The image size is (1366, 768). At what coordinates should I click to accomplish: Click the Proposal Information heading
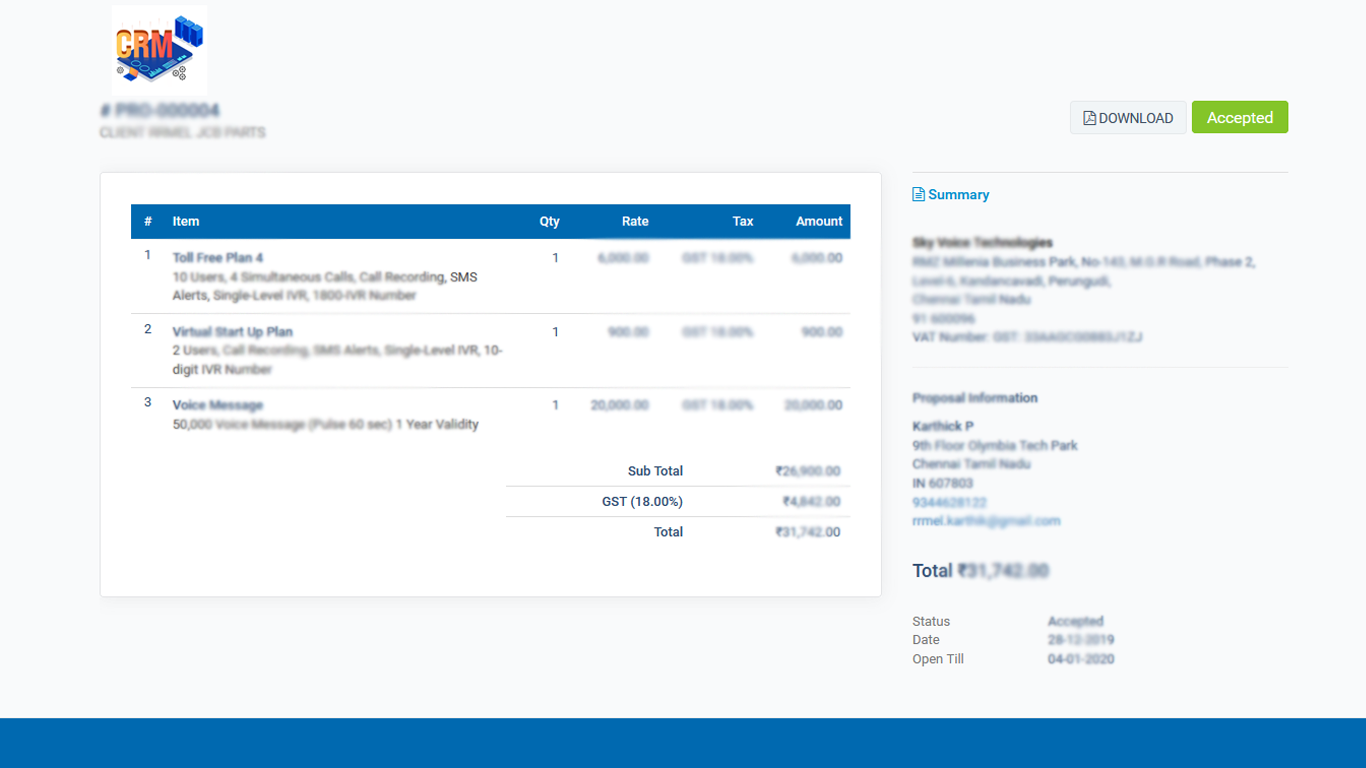[974, 398]
